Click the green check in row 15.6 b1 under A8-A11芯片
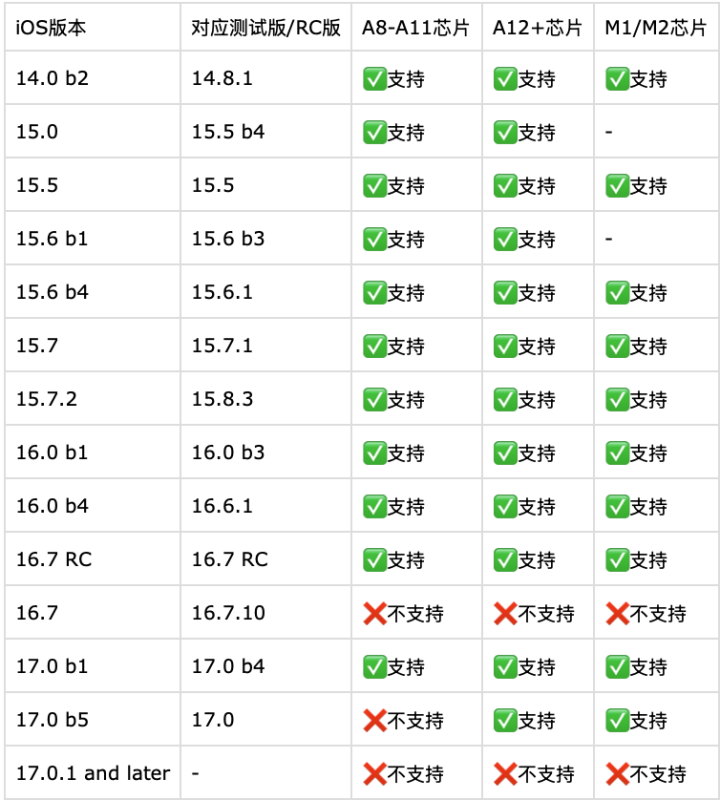Image resolution: width=720 pixels, height=800 pixels. coord(375,239)
